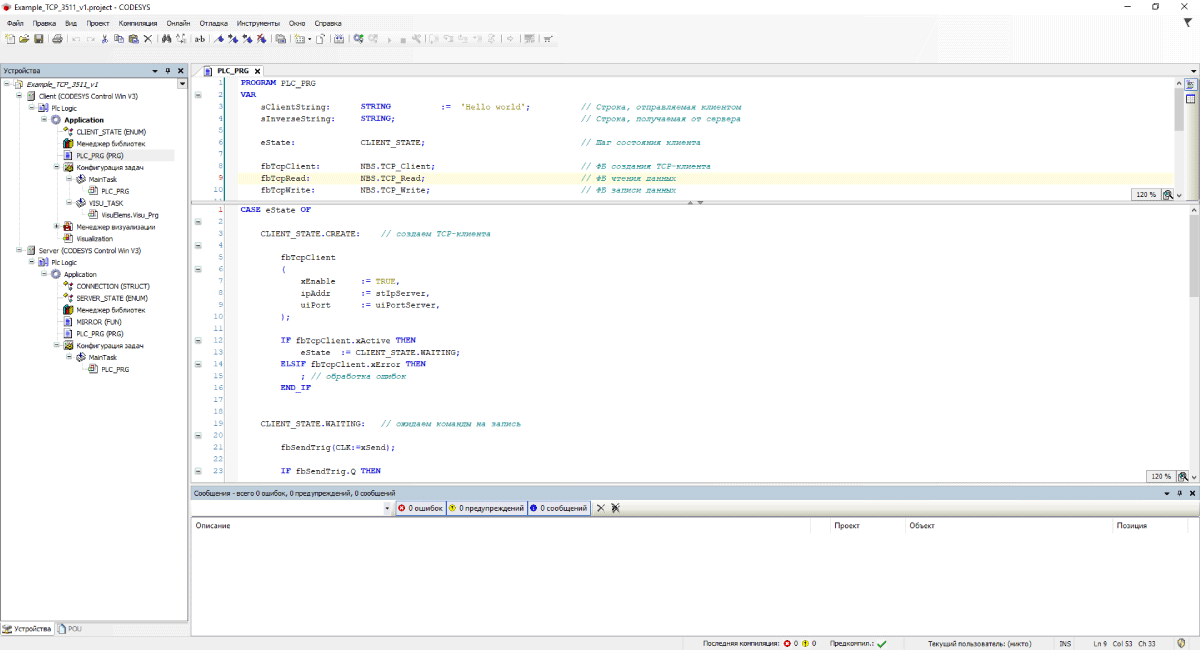Screen dimensions: 1200x650
Task: Toggle the warnings filter button
Action: pos(486,508)
